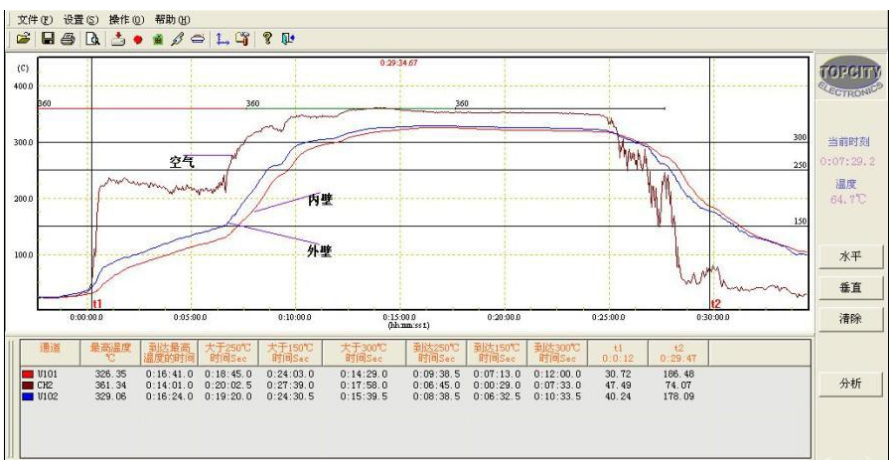Click the open folder icon in toolbar
The image size is (893, 464).
tap(25, 38)
